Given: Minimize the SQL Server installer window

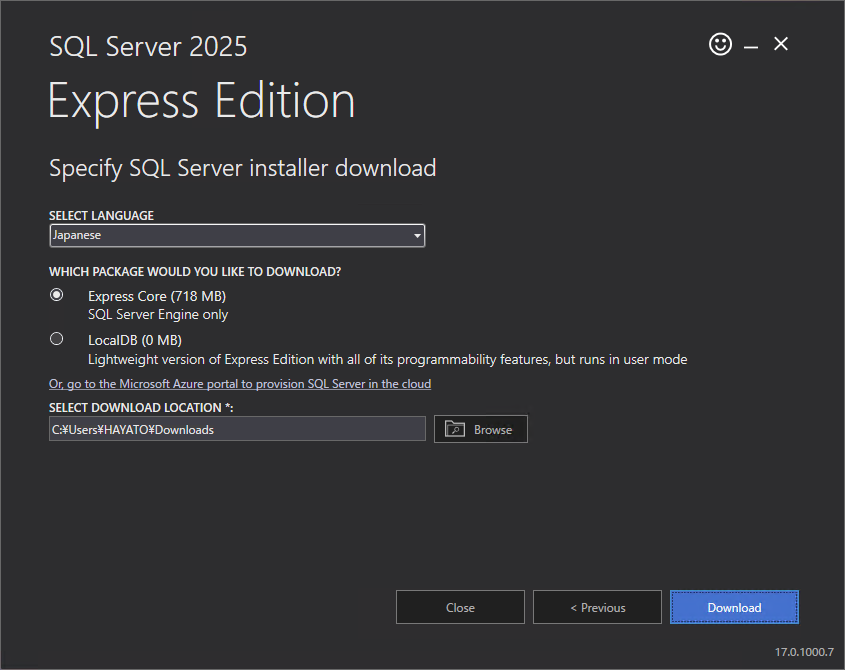Looking at the screenshot, I should tap(751, 47).
